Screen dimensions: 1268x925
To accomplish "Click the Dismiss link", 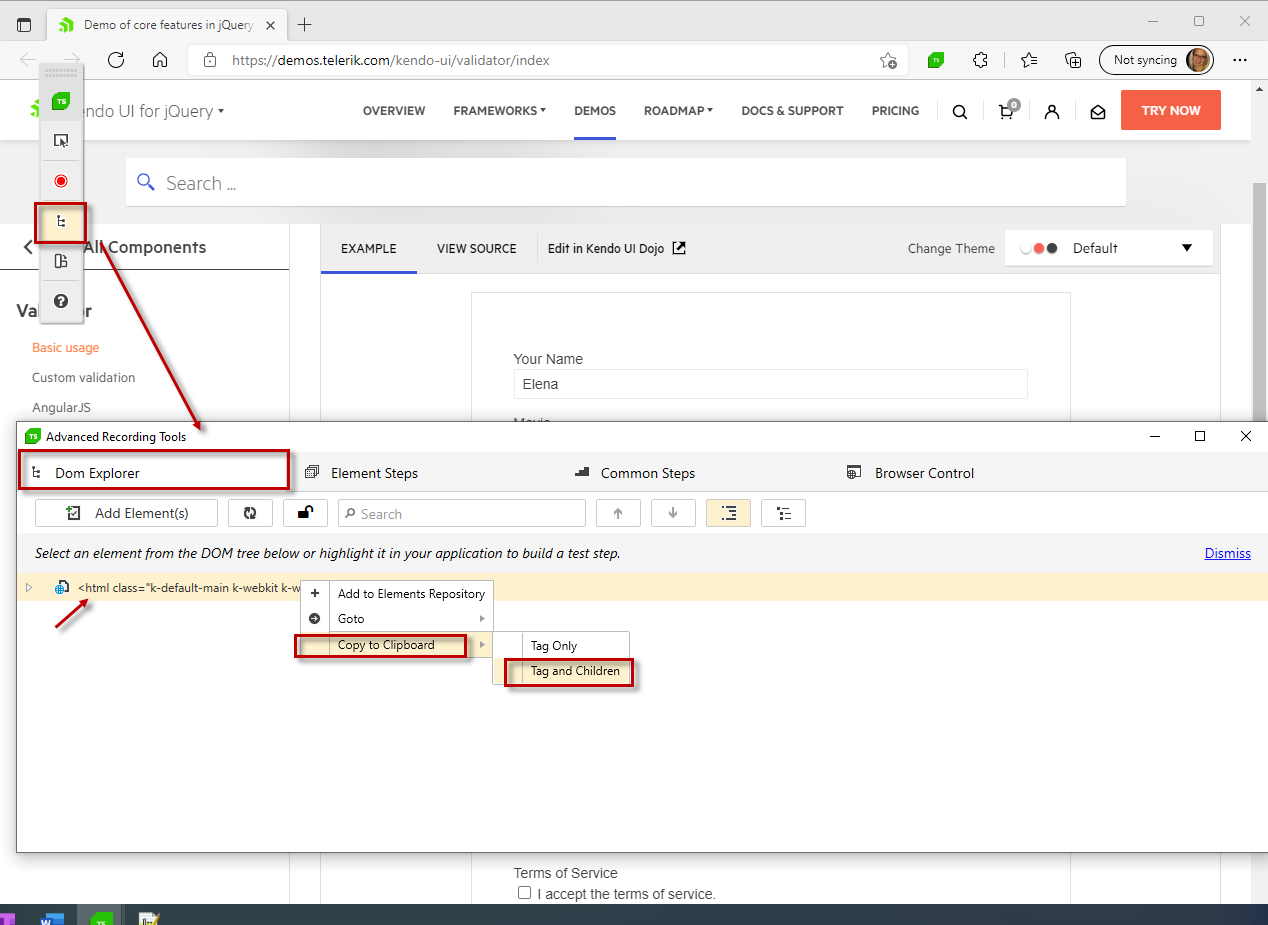I will pos(1227,553).
